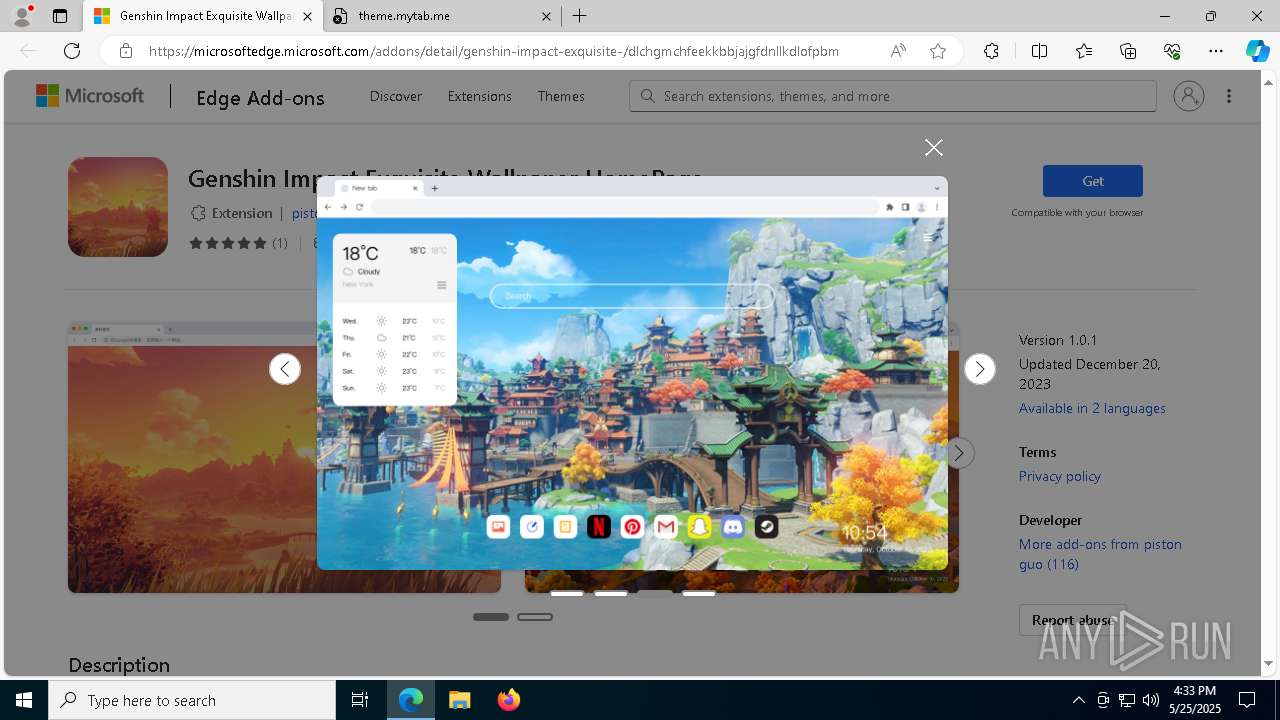Open File Explorer from taskbar
Image resolution: width=1280 pixels, height=720 pixels.
coord(460,700)
